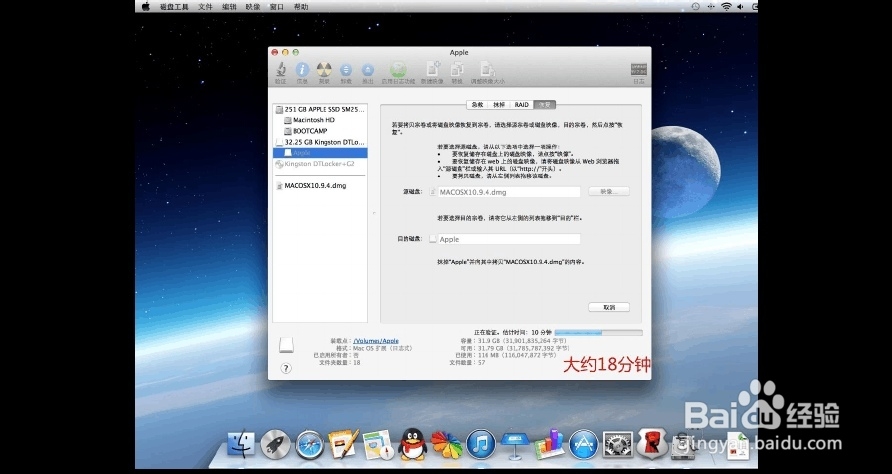Click the Image (映像...) button

pos(609,192)
